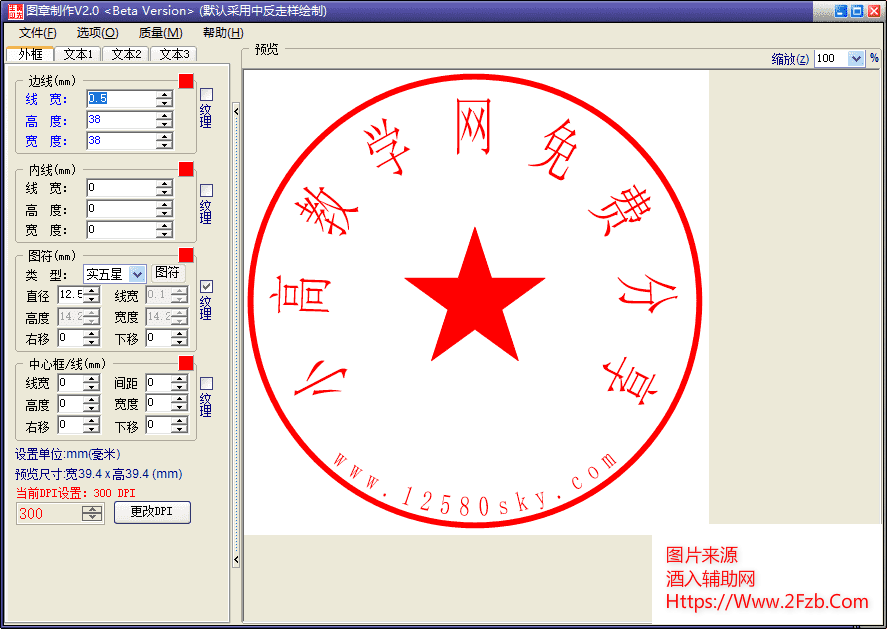Tick the 纹理 checkbox for 中心框/线

[x=207, y=383]
